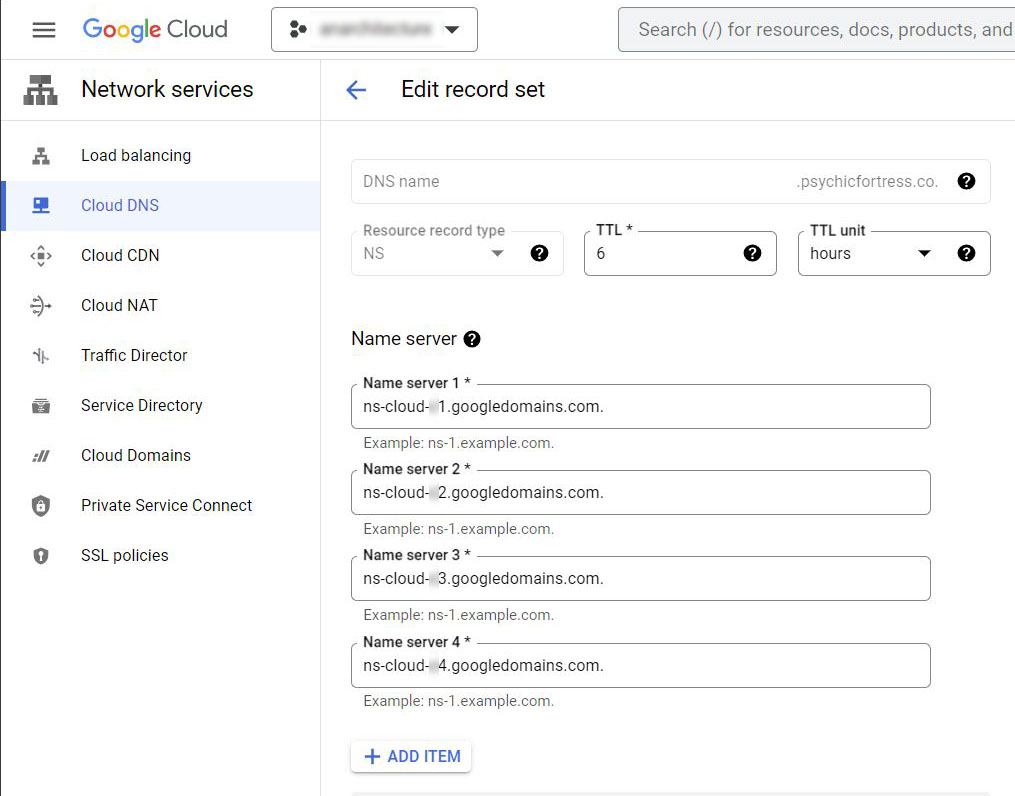Click the Traffic Director icon
Image resolution: width=1015 pixels, height=796 pixels.
pyautogui.click(x=41, y=355)
